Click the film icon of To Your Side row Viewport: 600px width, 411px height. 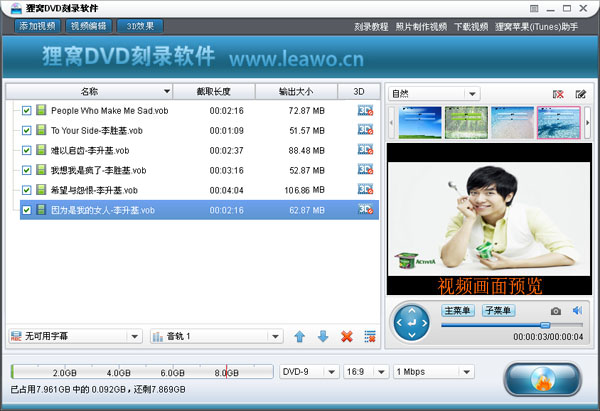coord(41,130)
